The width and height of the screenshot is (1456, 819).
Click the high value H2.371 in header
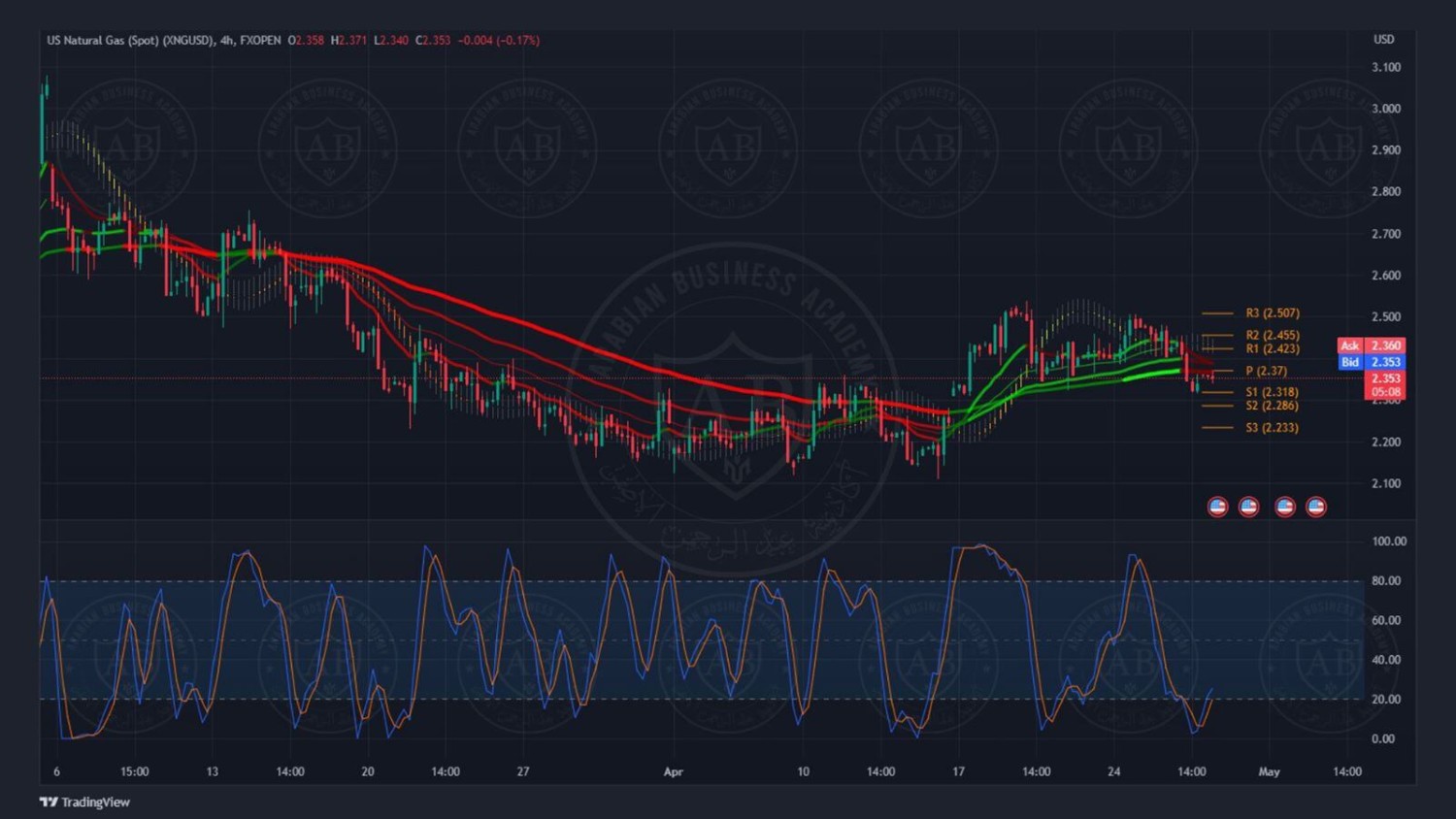click(x=349, y=40)
